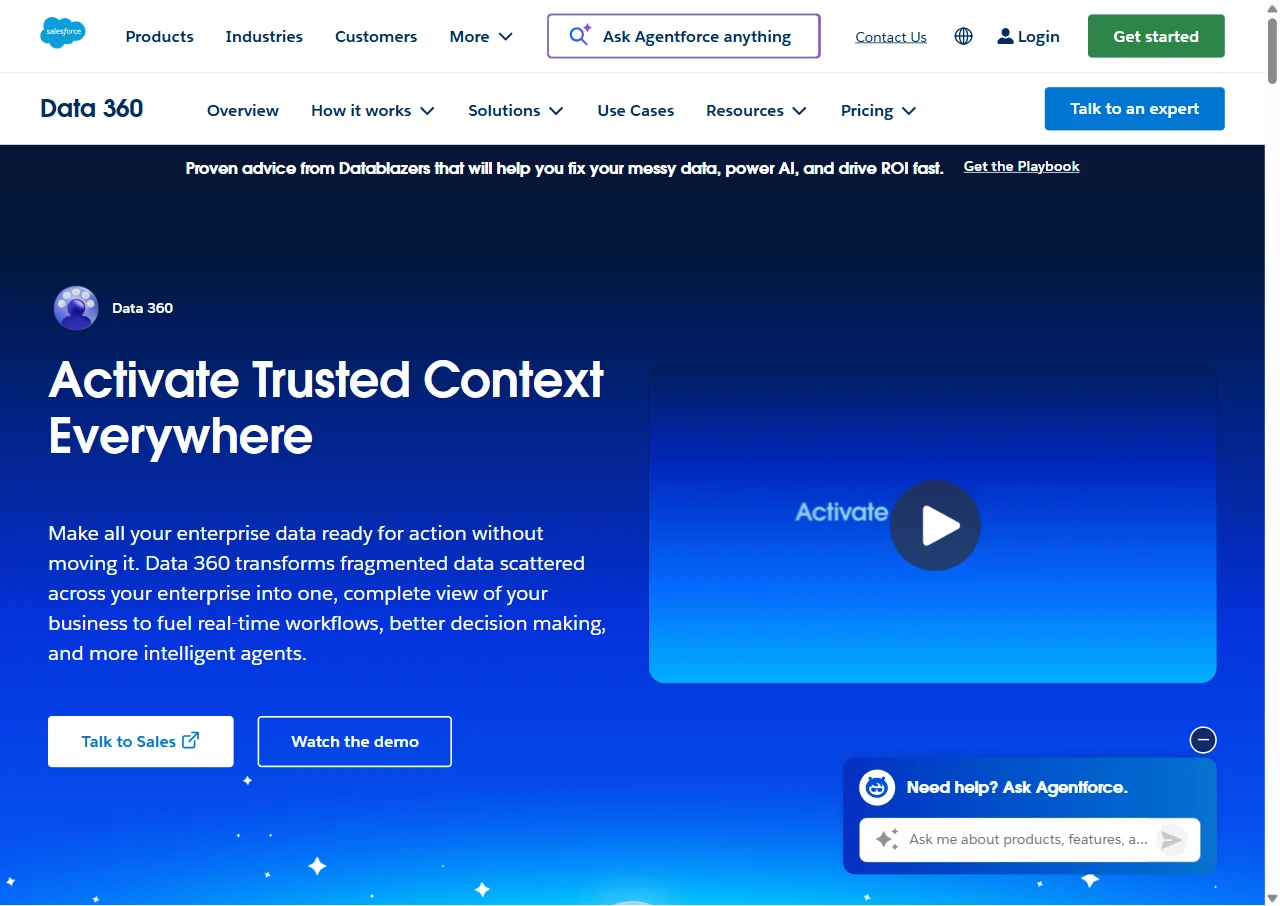Expand the More menu
The image size is (1280, 906).
(481, 36)
